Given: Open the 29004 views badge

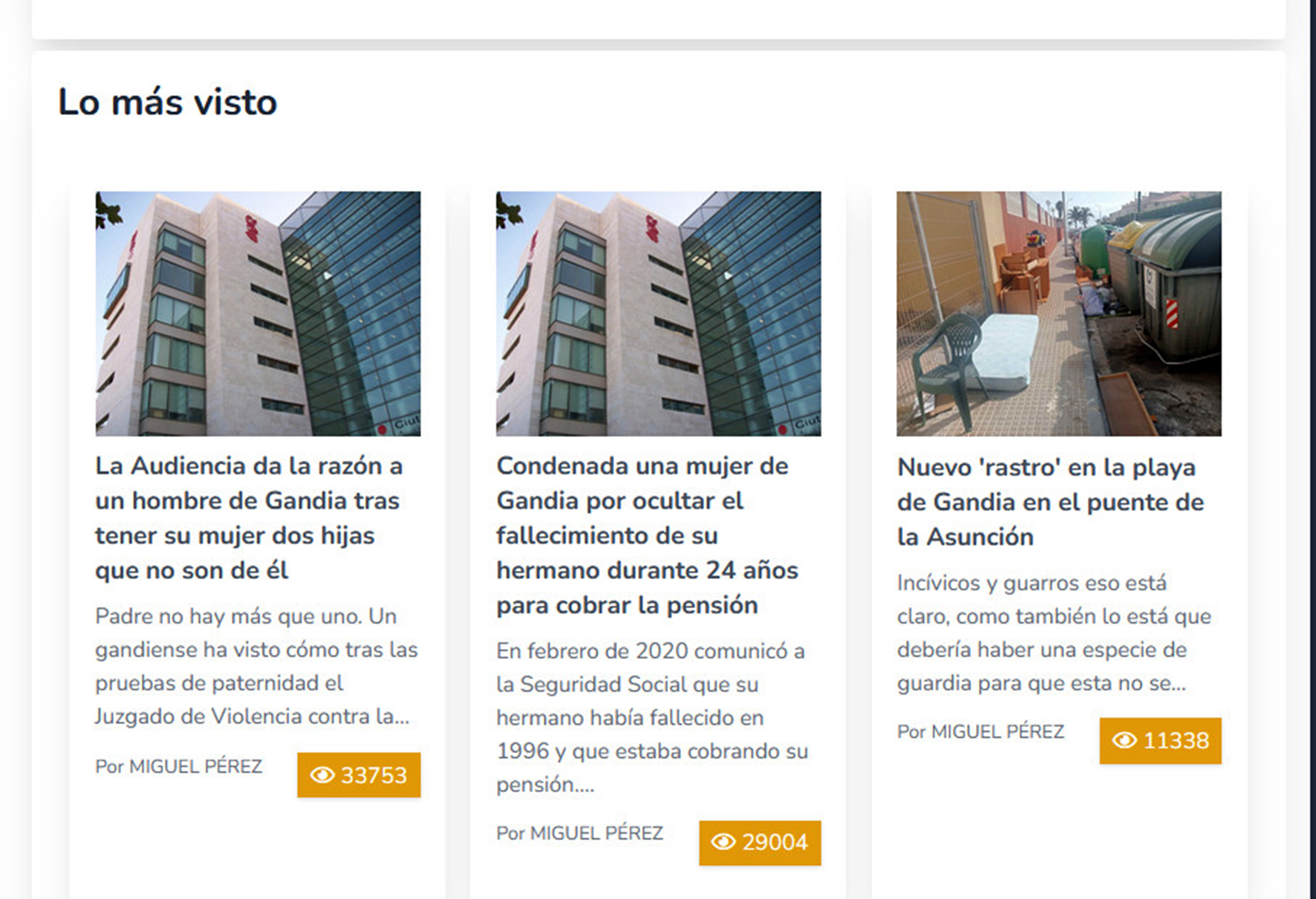Looking at the screenshot, I should pyautogui.click(x=760, y=843).
